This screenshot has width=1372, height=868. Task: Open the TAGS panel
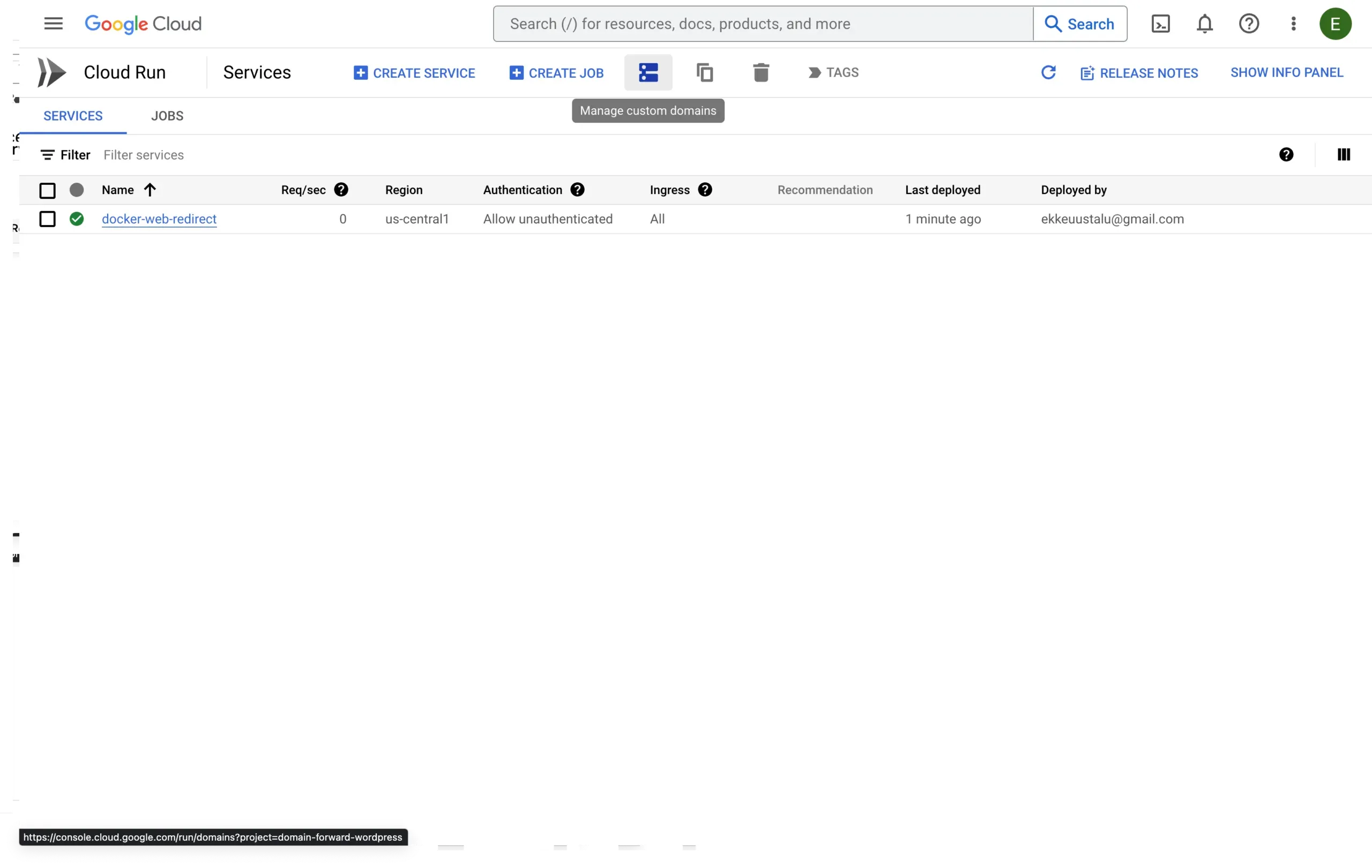833,72
